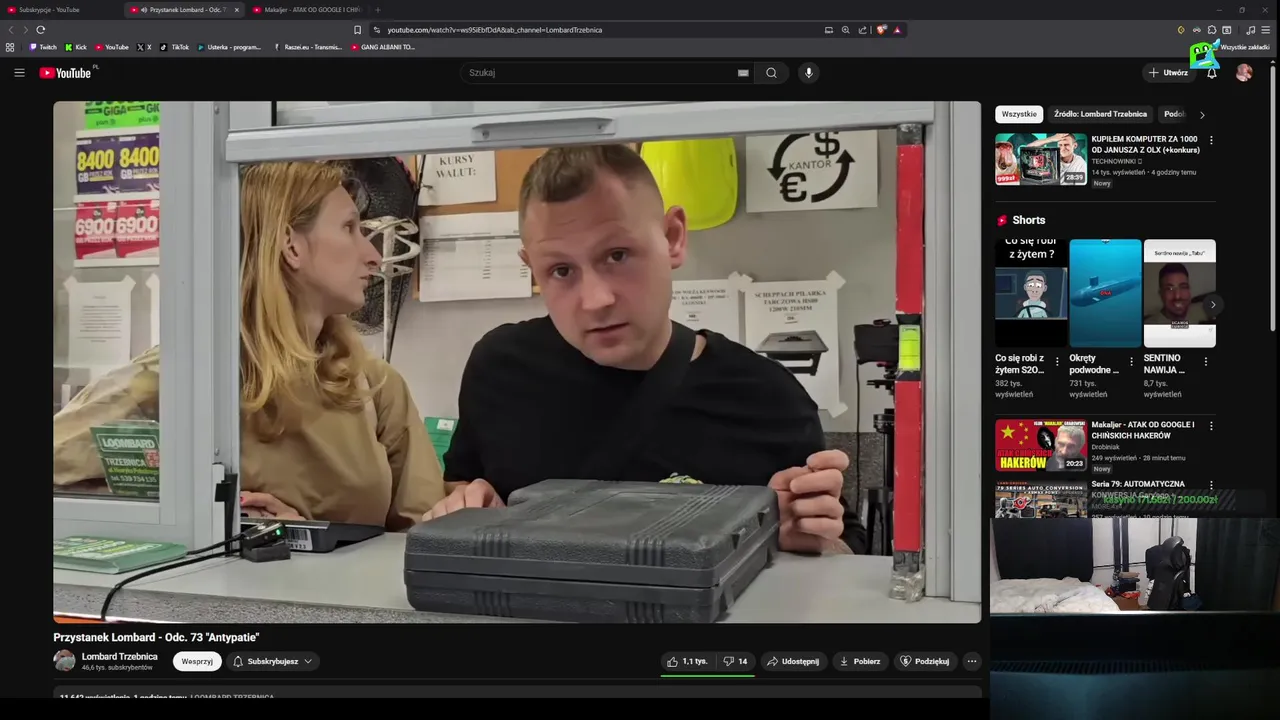Select the Wszystkie filter chip
Screen dimensions: 1280x720
tap(1019, 114)
